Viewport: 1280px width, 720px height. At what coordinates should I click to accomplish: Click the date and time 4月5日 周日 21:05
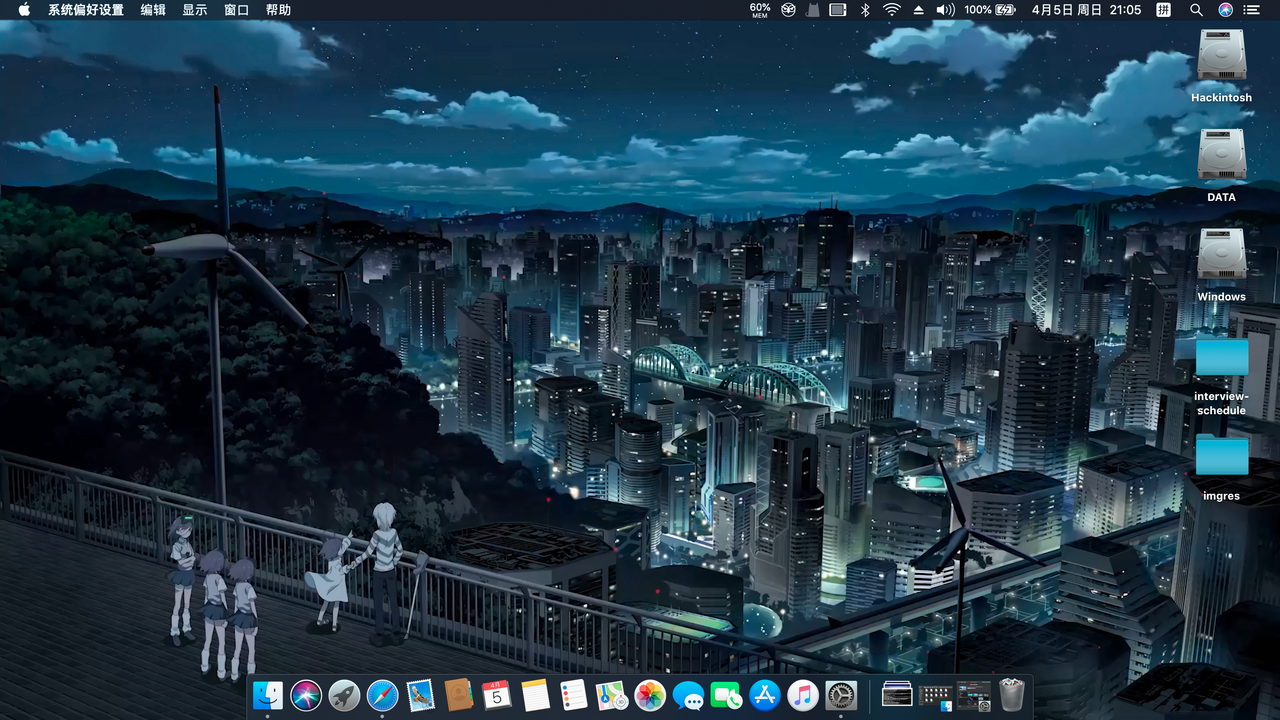[1086, 10]
